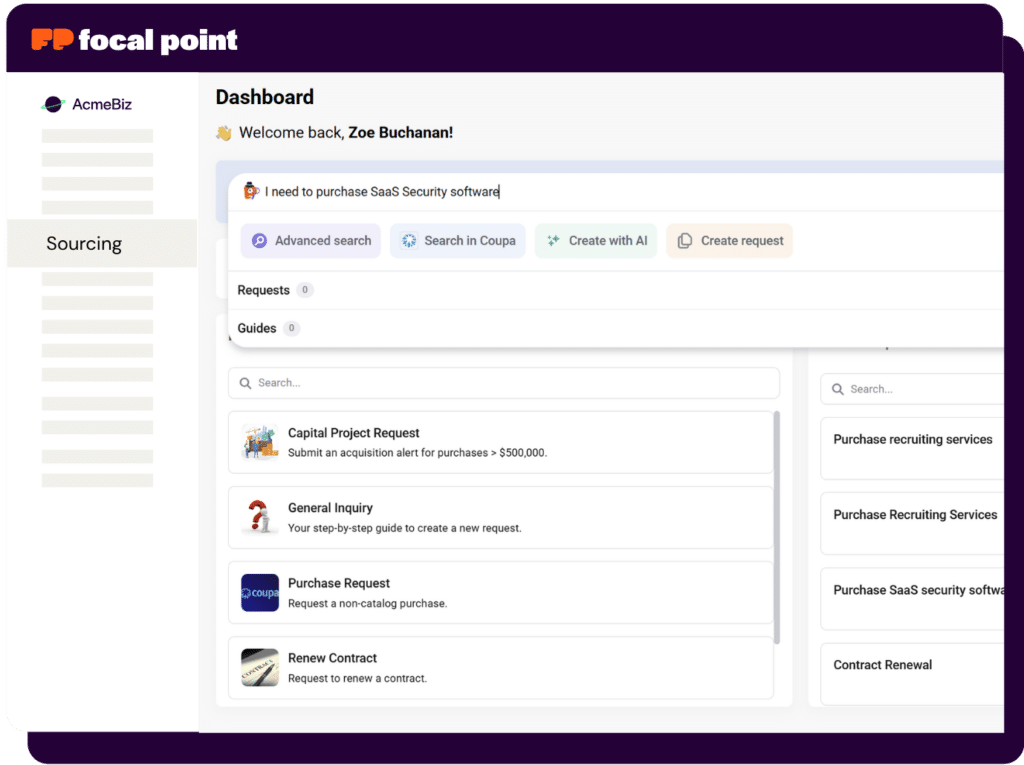
Task: Open the Purchase Request guide
Action: point(400,592)
